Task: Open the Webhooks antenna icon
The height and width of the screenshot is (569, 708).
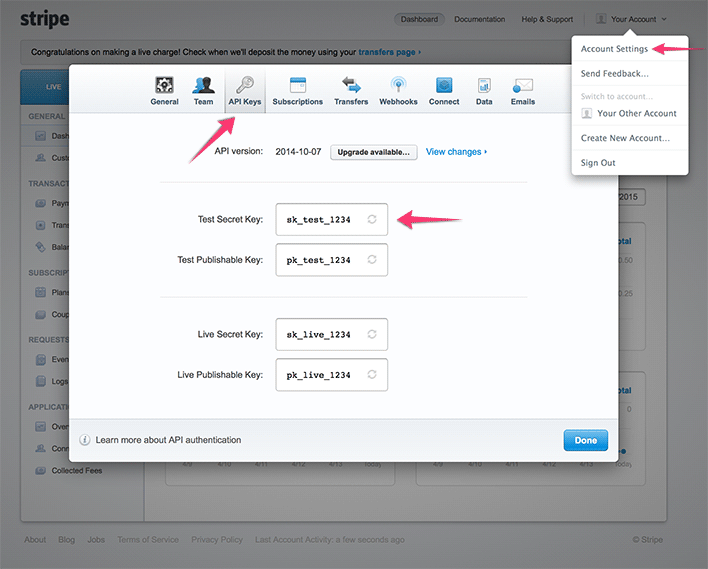Action: 398,84
